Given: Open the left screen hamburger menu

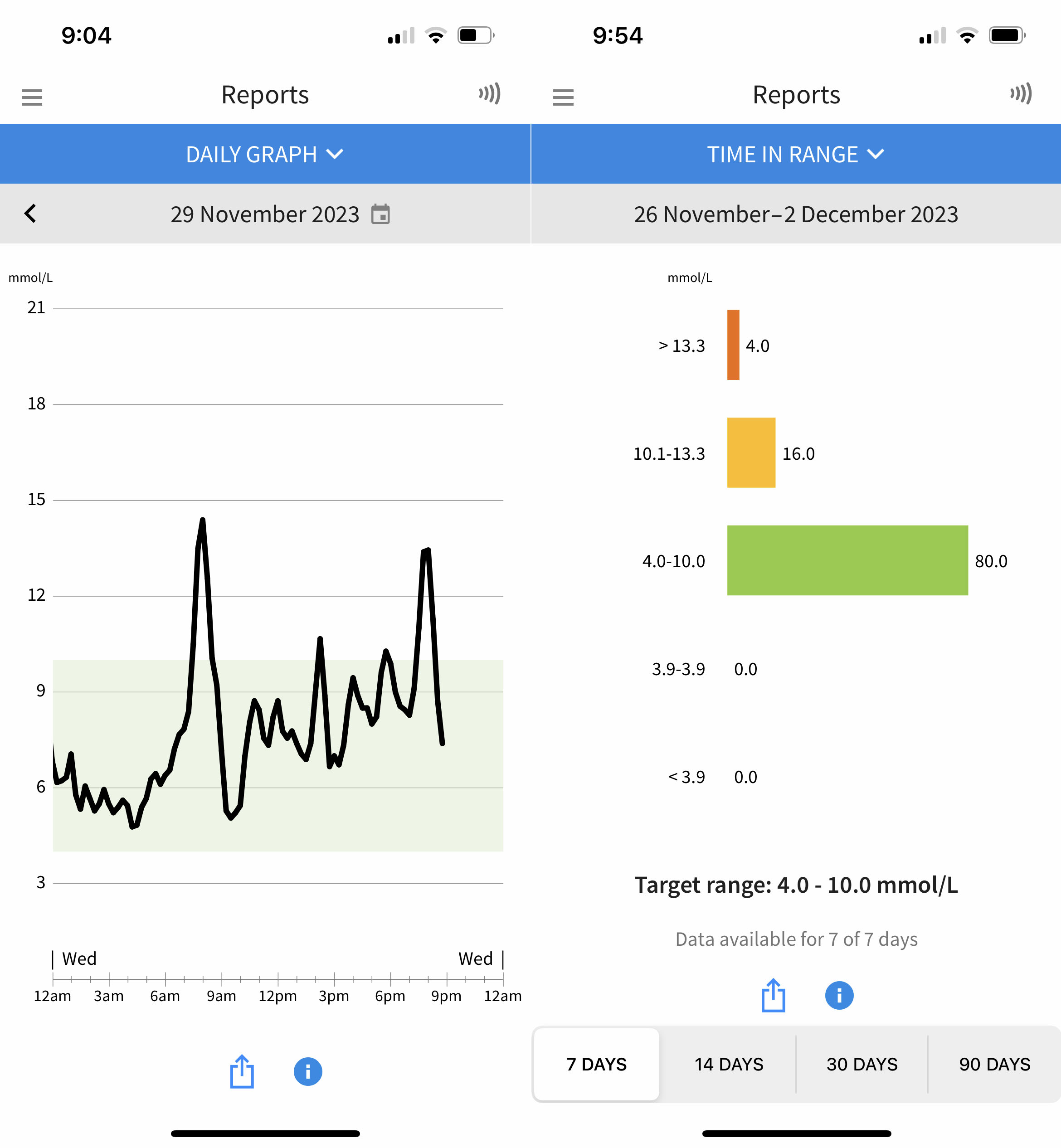Looking at the screenshot, I should 32,97.
